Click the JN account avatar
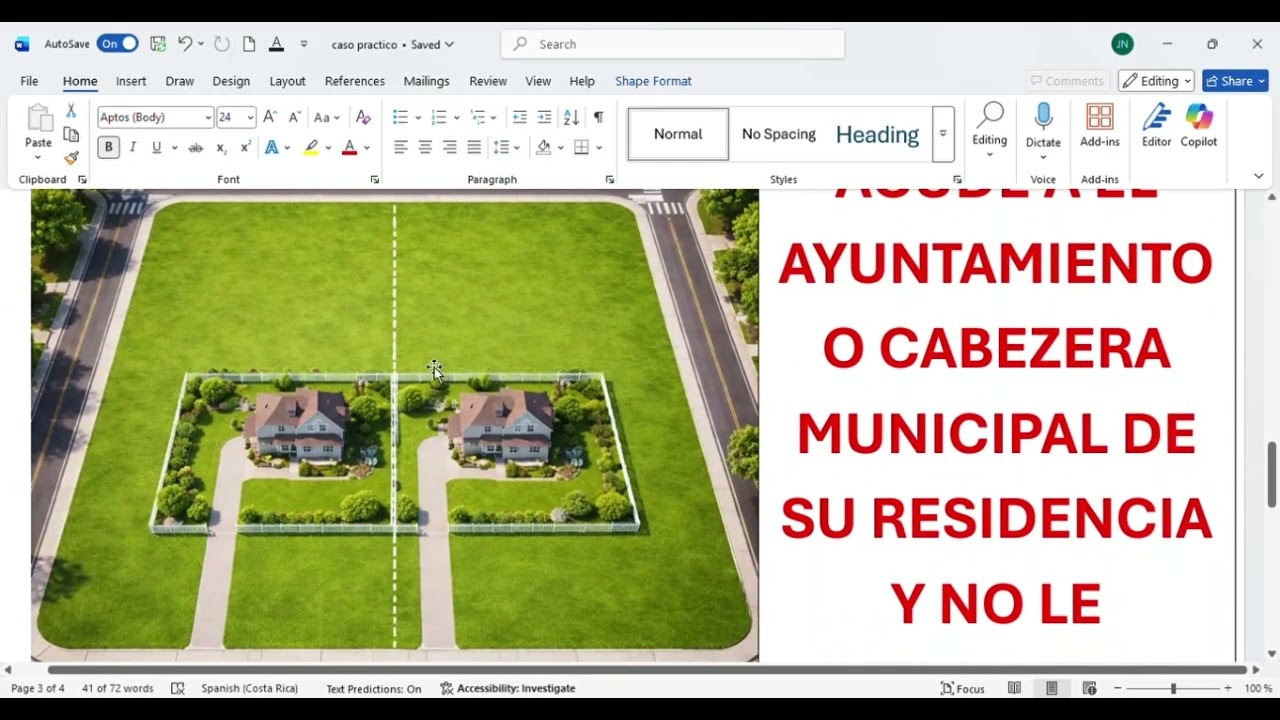 click(x=1122, y=44)
